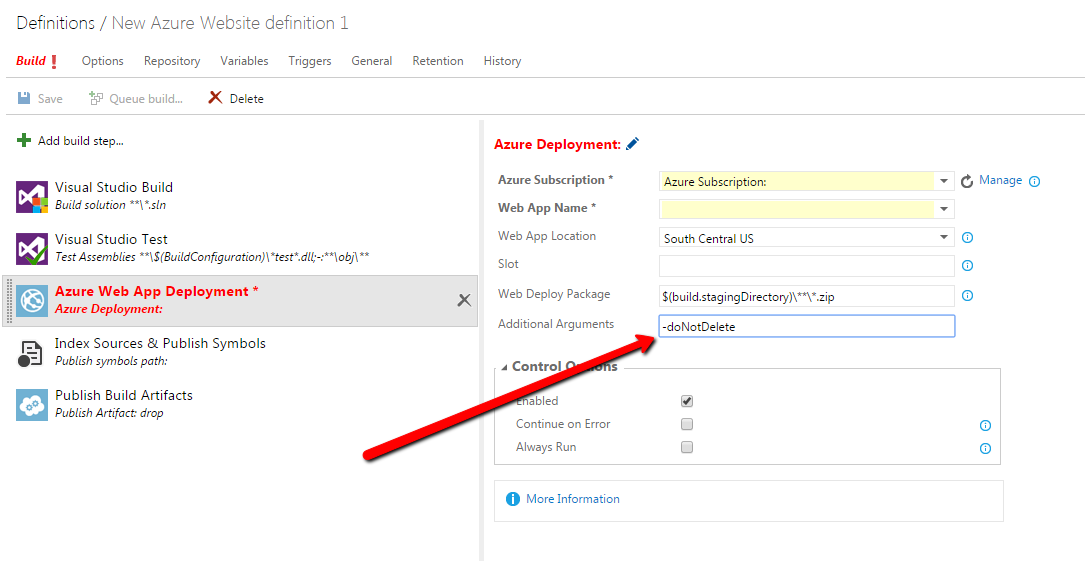Image resolution: width=1085 pixels, height=561 pixels.
Task: Open the Web App Location dropdown
Action: coord(944,237)
